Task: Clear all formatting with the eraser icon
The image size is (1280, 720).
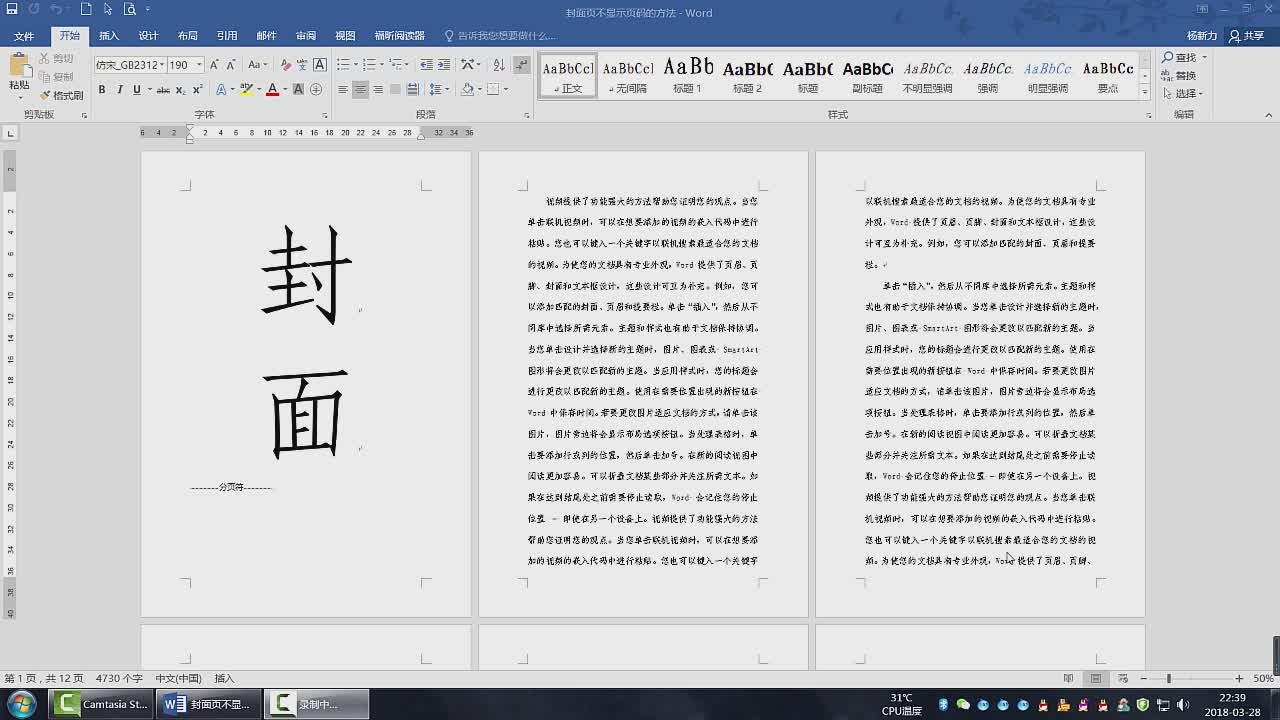Action: (x=286, y=65)
